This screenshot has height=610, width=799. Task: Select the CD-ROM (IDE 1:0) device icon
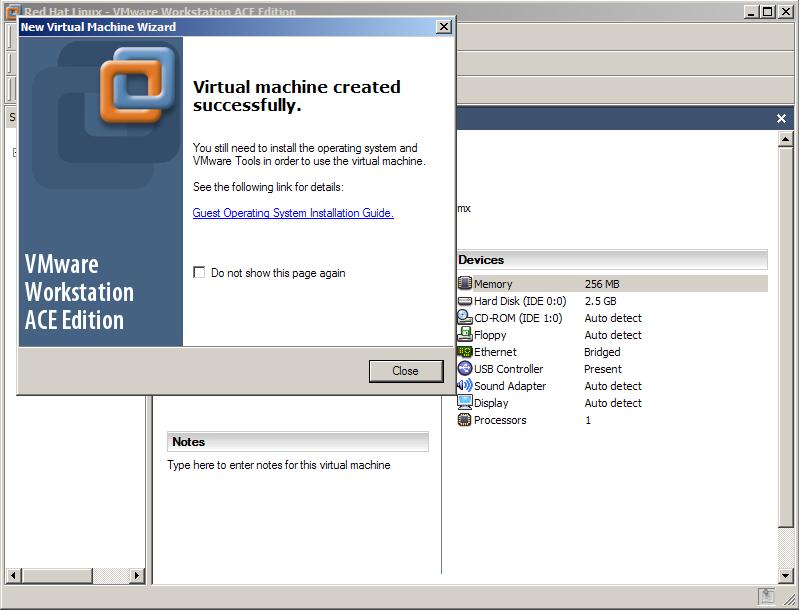coord(465,318)
